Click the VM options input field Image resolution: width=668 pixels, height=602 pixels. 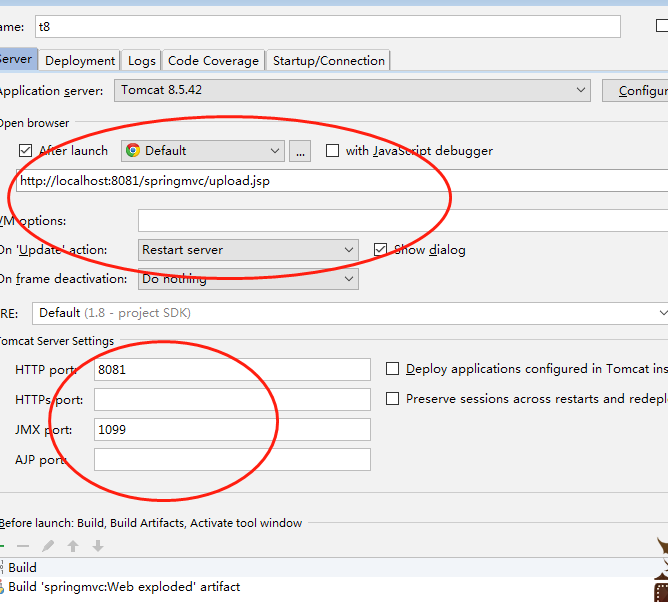(x=403, y=220)
